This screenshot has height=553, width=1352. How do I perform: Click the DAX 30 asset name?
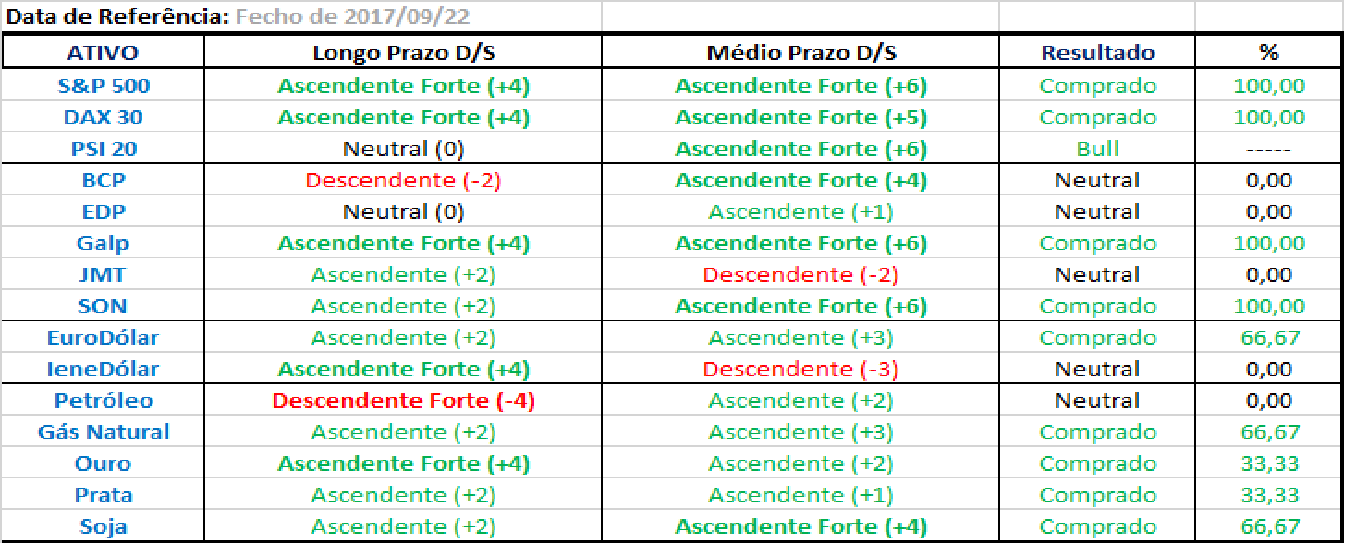tap(103, 117)
